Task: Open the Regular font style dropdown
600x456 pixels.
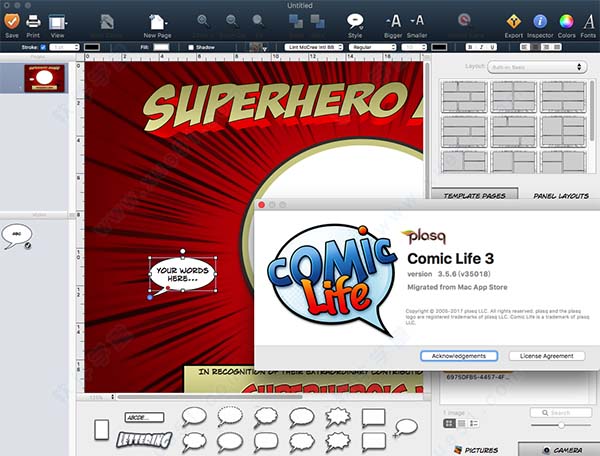Action: pyautogui.click(x=372, y=47)
